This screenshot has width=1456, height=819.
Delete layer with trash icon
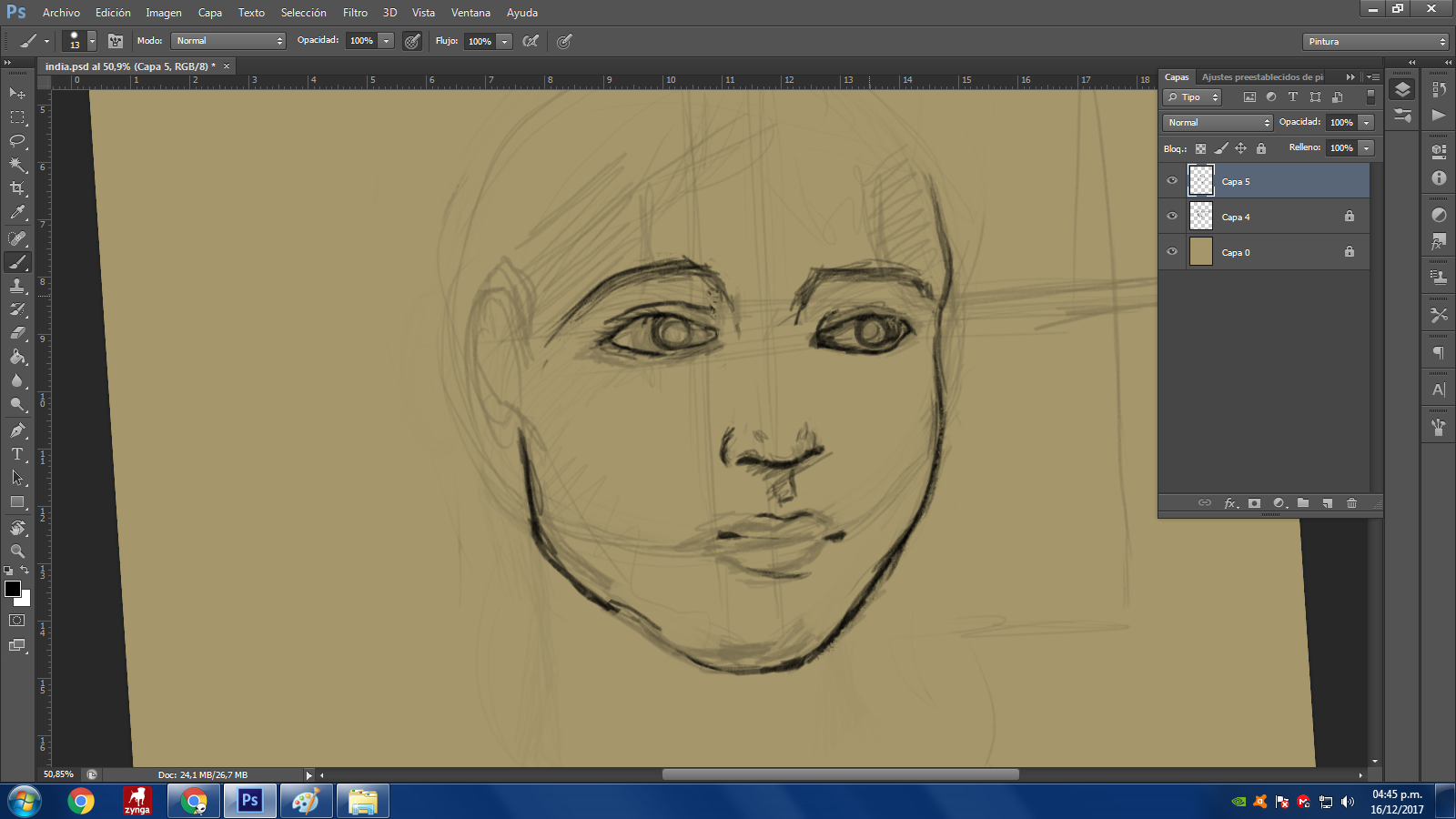coord(1351,503)
